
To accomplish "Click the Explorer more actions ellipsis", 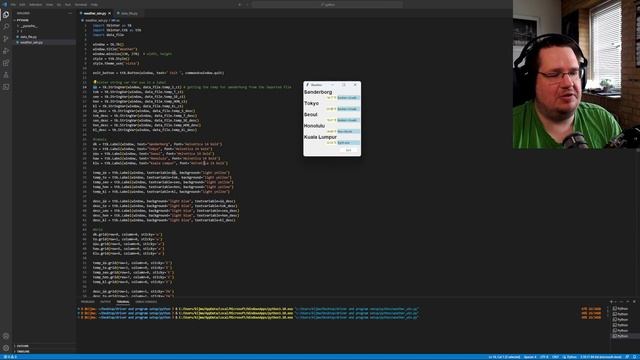I will pyautogui.click(x=70, y=13).
